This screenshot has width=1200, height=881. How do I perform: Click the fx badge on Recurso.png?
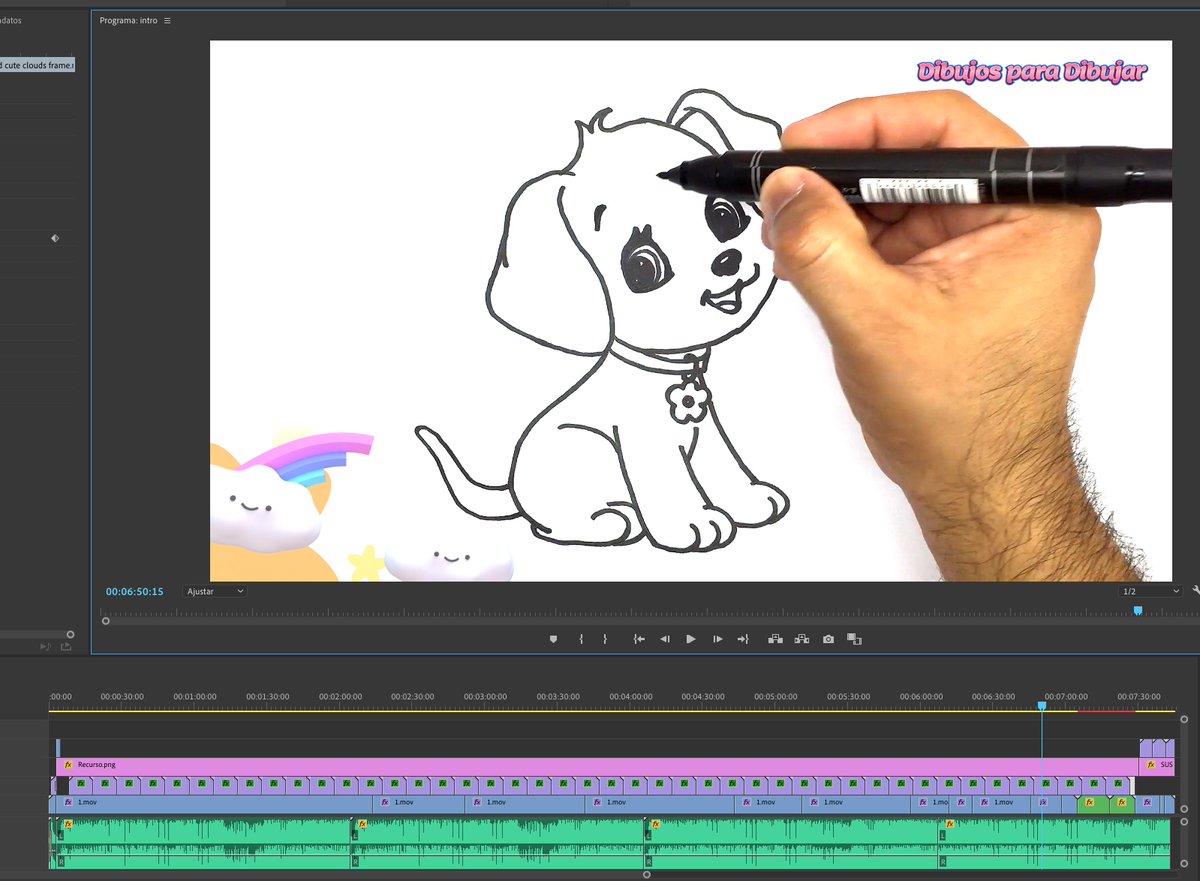[x=68, y=765]
